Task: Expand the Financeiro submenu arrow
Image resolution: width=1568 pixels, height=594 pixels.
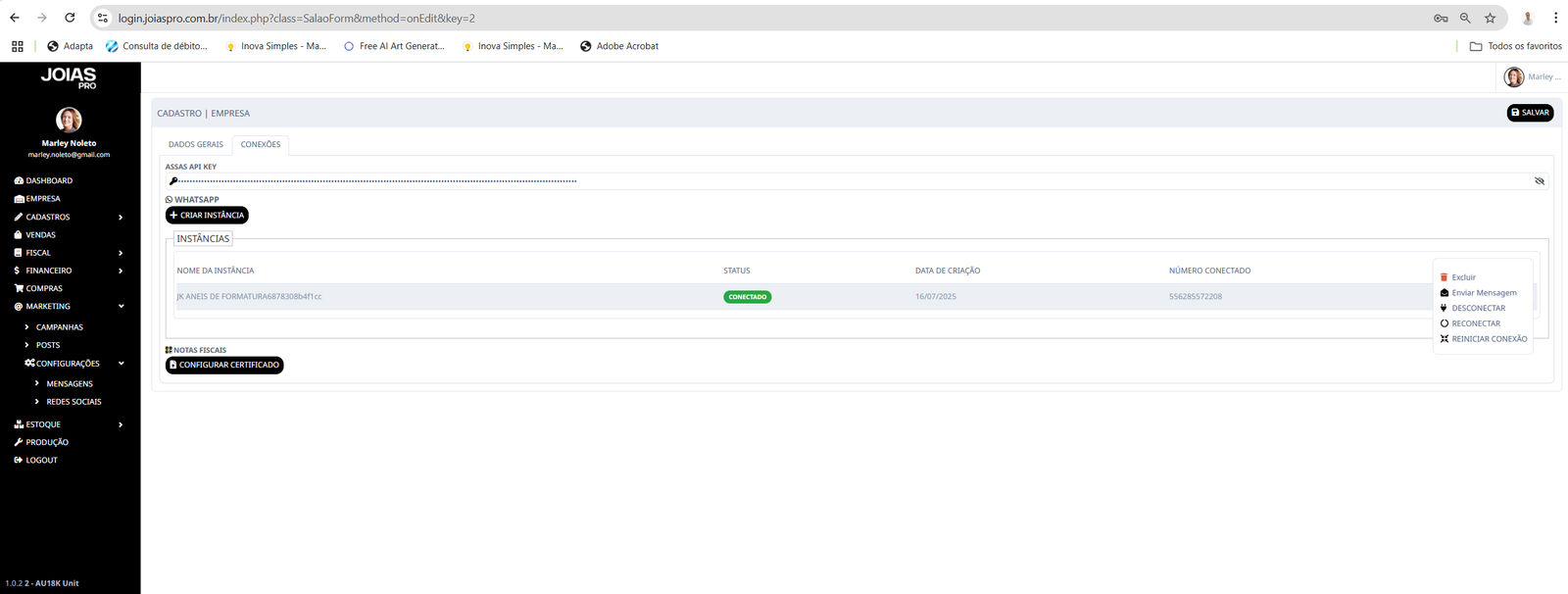Action: pos(121,272)
